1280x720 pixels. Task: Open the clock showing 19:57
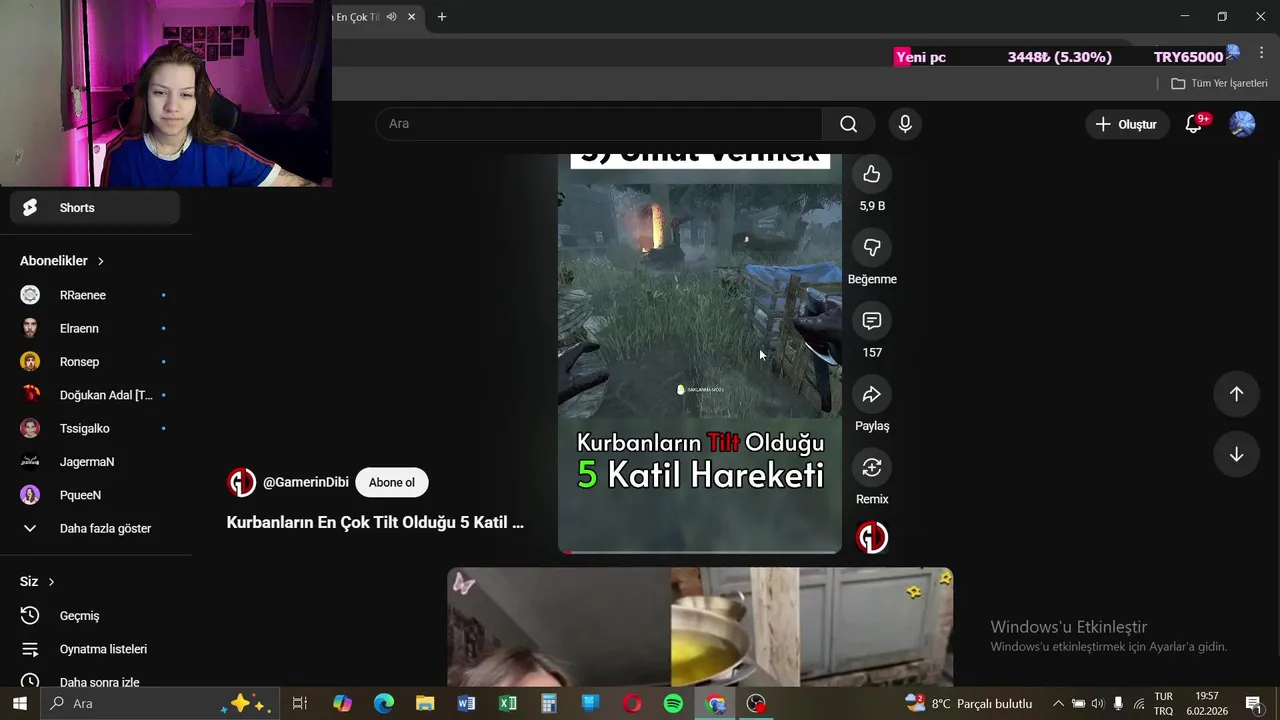pyautogui.click(x=1207, y=704)
